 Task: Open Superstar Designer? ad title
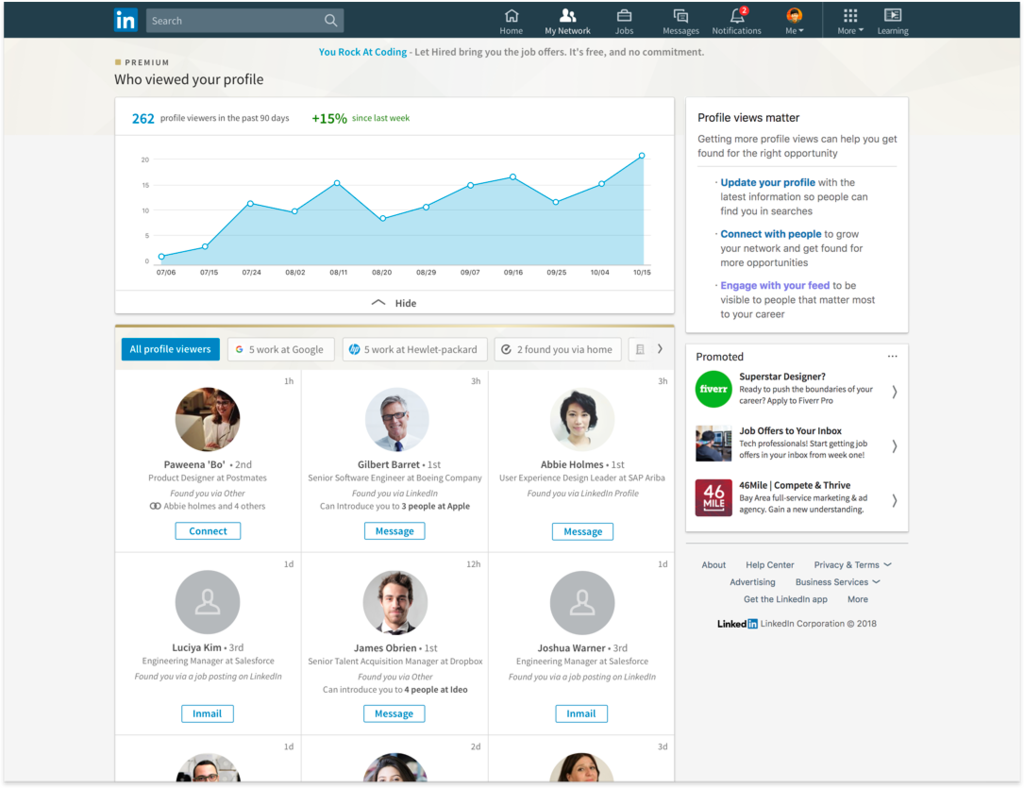[782, 376]
